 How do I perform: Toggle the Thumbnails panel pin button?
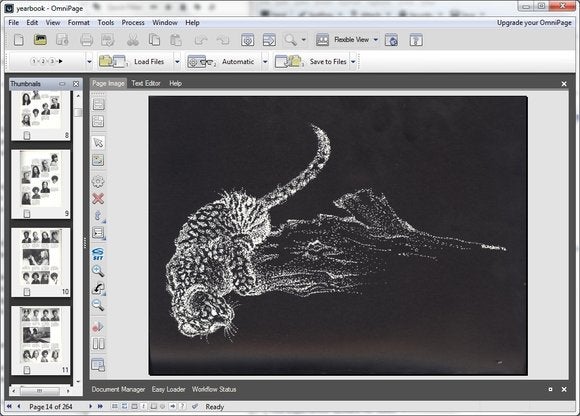click(x=62, y=84)
